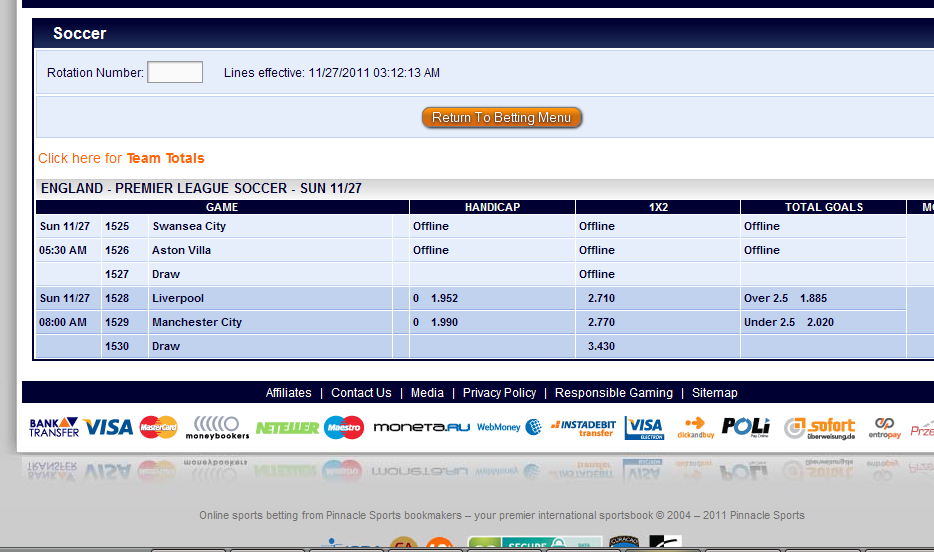This screenshot has width=934, height=552.
Task: Select Over 2.5 odds 1.885
Action: pyautogui.click(x=813, y=298)
